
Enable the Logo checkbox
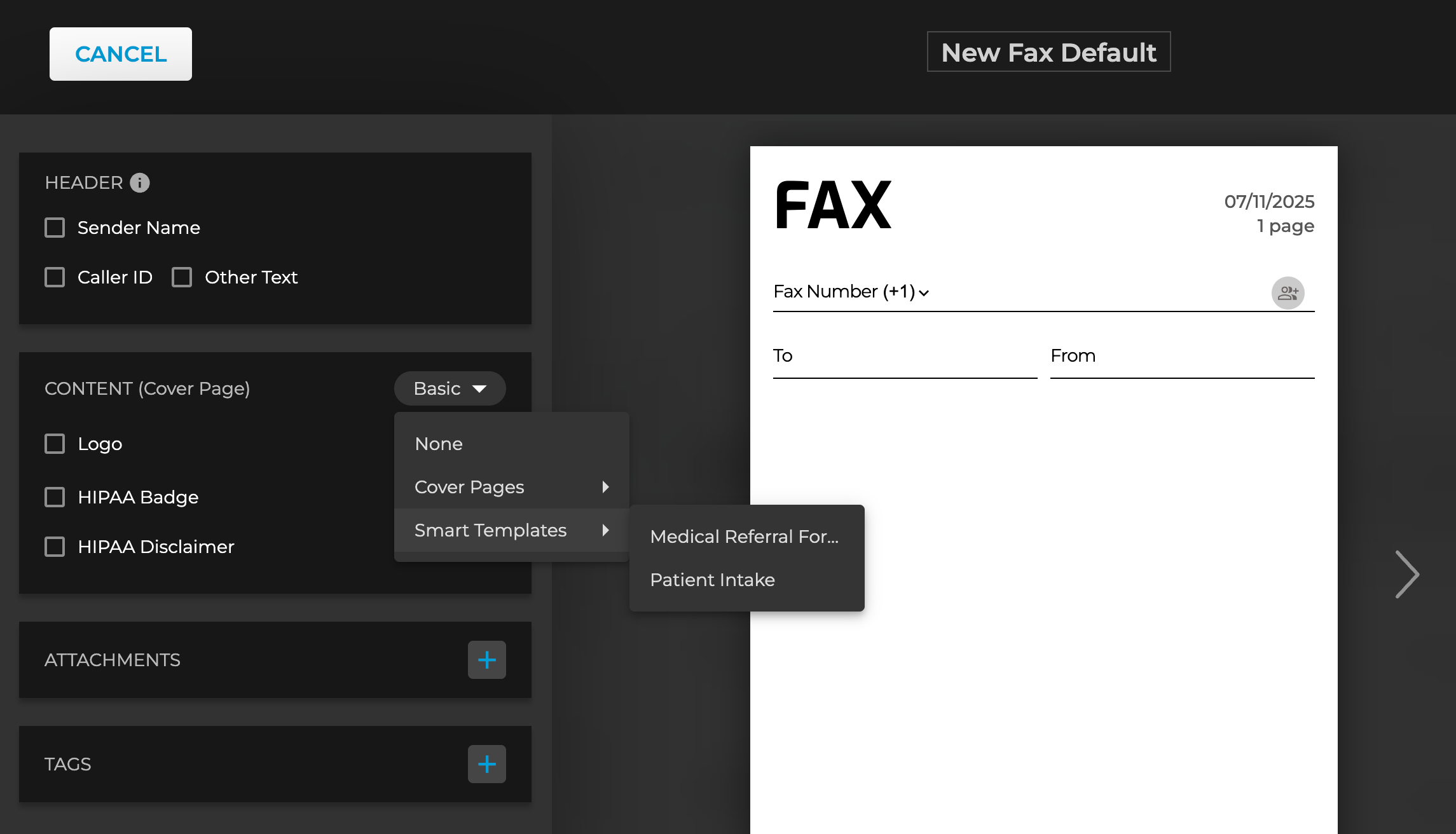[x=55, y=444]
